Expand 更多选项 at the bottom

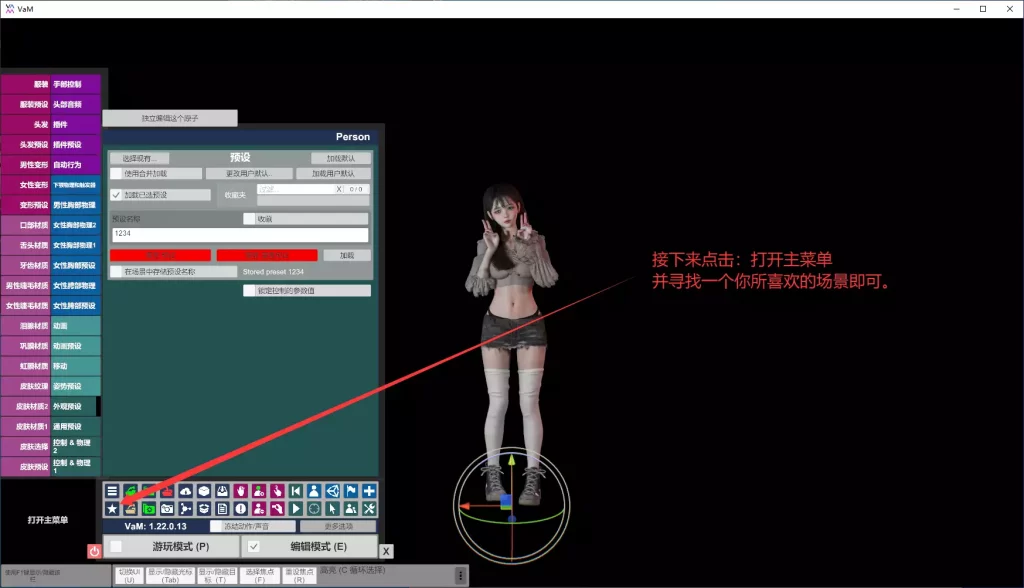(339, 525)
